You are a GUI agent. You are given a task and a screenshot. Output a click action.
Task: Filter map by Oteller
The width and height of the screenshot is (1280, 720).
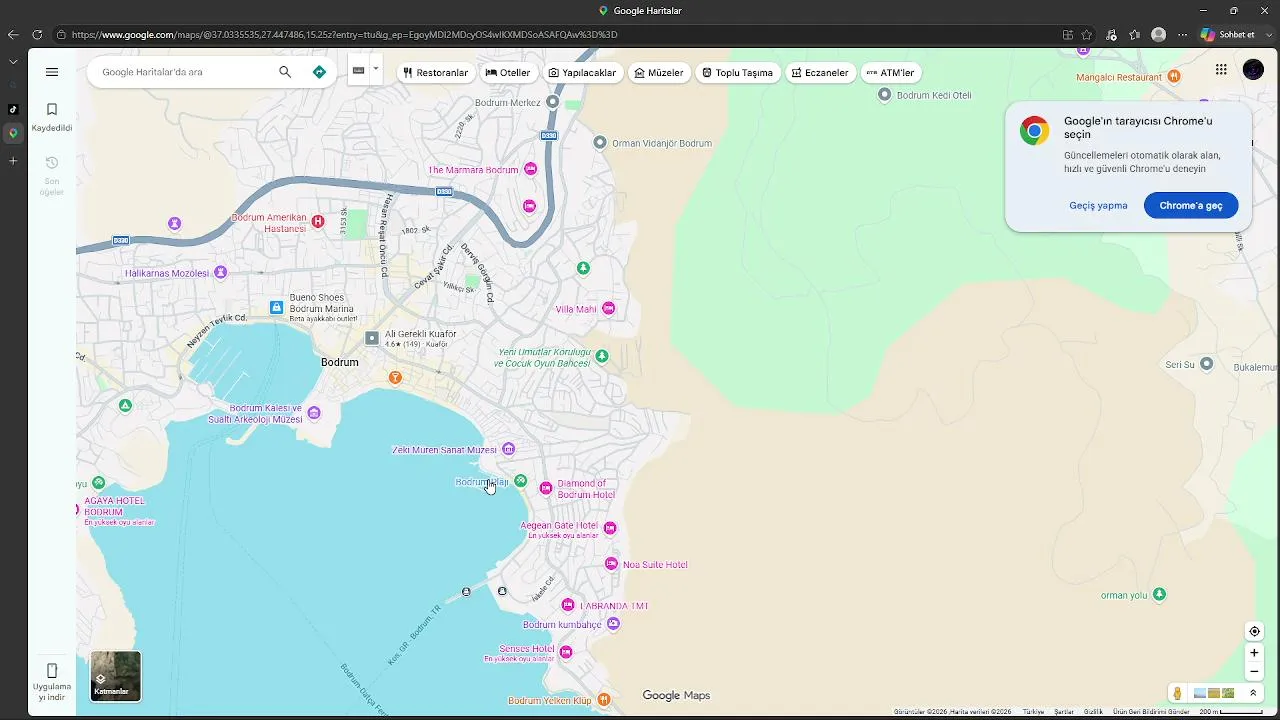(x=508, y=72)
